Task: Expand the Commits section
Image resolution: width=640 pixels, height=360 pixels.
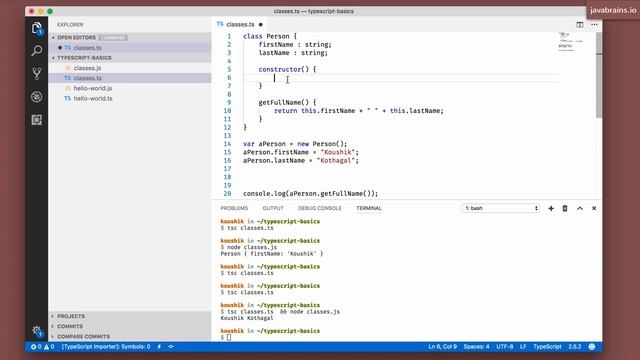Action: click(x=70, y=327)
